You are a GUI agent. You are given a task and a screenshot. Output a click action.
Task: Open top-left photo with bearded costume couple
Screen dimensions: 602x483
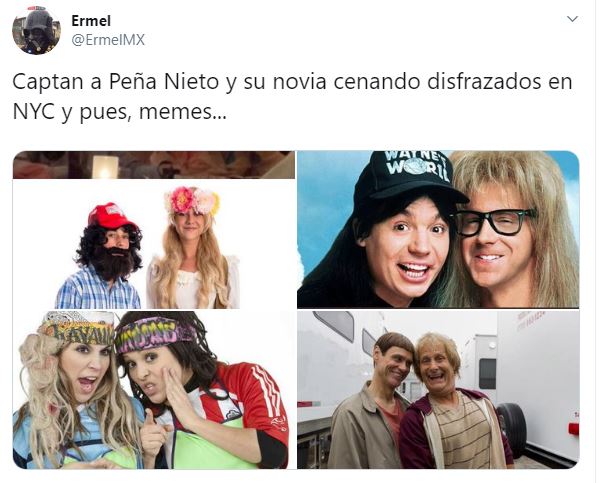pyautogui.click(x=154, y=230)
